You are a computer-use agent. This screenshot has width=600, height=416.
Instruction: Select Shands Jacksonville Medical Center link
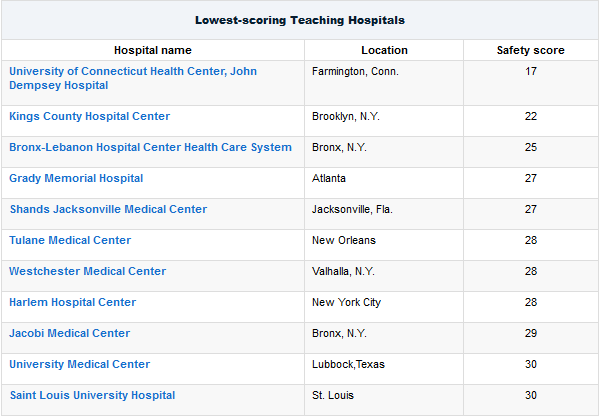click(x=108, y=209)
